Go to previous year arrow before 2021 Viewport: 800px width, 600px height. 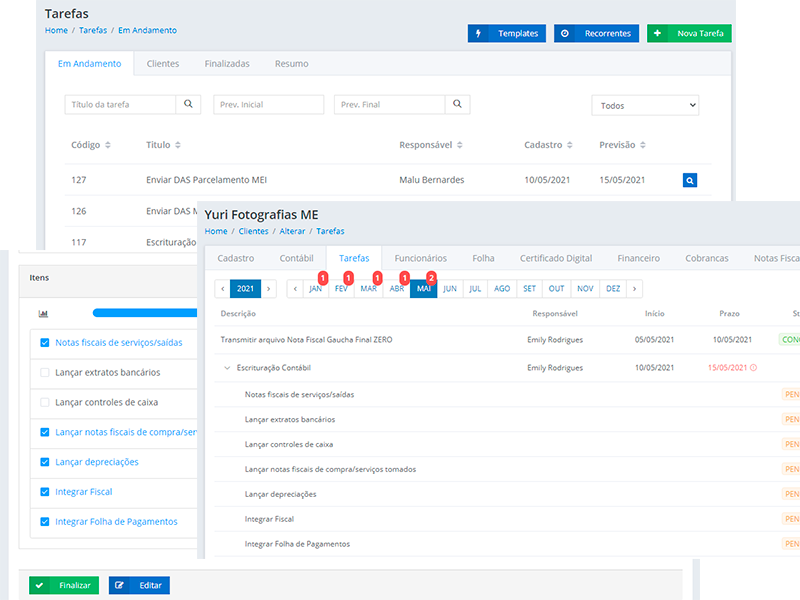click(222, 289)
